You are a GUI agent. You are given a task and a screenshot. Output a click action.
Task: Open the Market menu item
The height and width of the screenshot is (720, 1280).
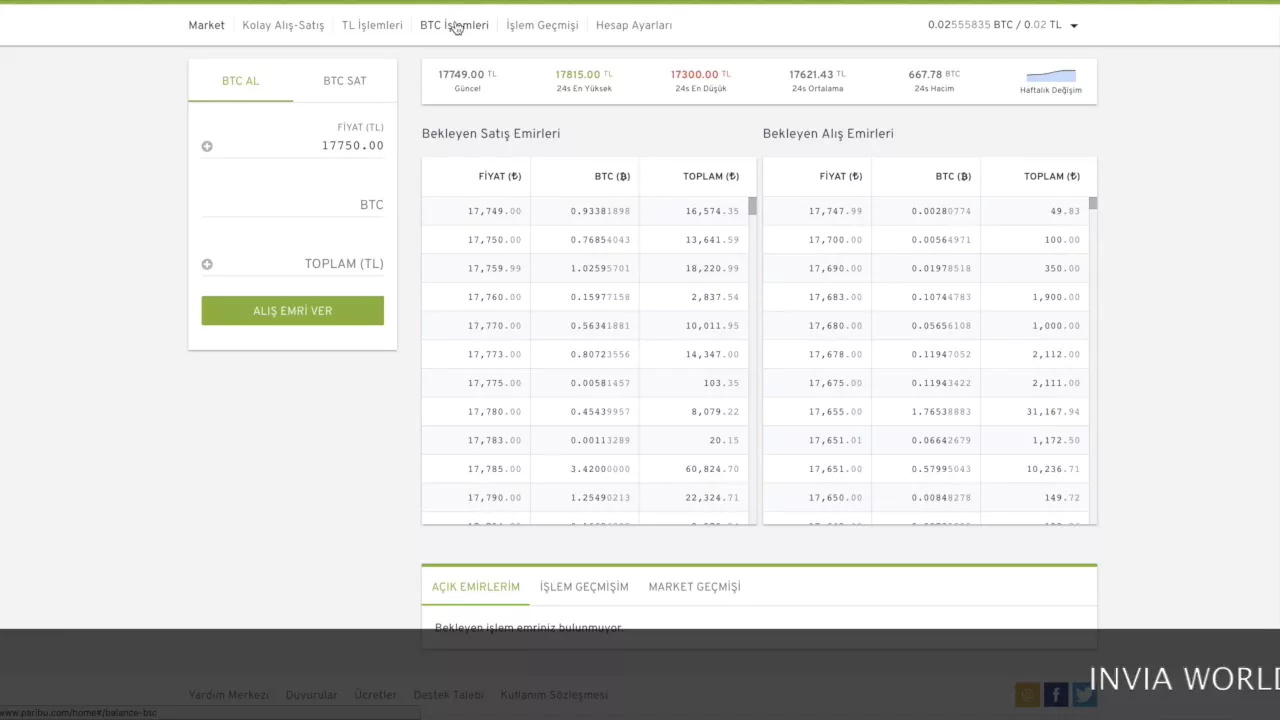click(x=207, y=25)
